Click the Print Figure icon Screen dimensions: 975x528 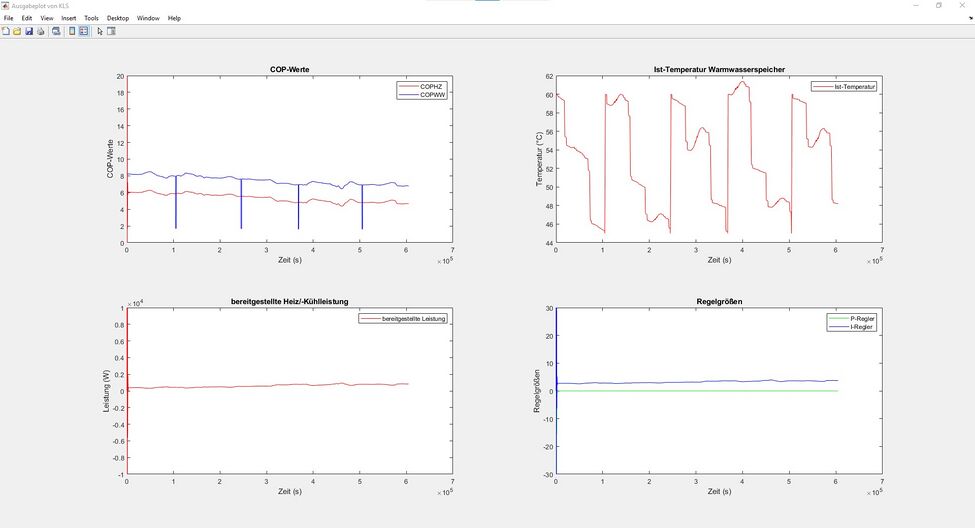41,31
